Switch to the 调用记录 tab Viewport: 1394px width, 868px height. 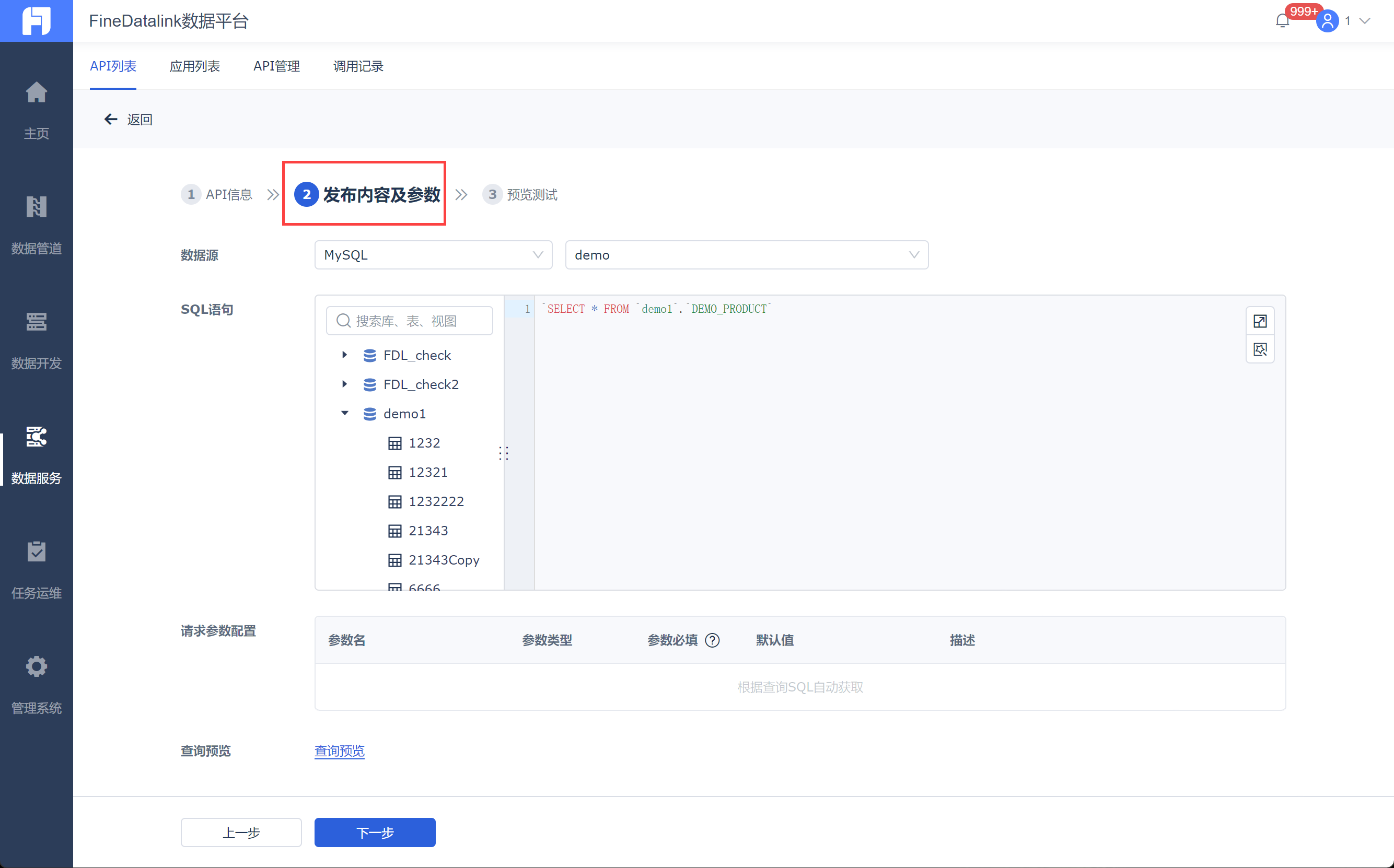(358, 67)
